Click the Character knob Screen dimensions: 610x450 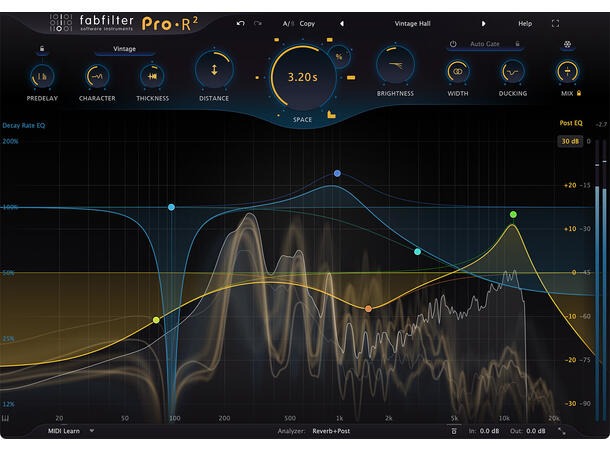[97, 76]
